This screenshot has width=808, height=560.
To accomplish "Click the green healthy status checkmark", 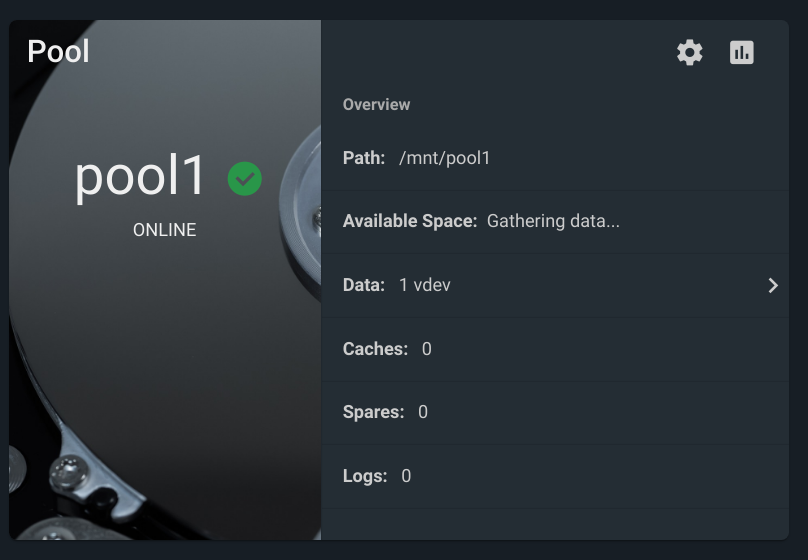I will click(x=245, y=179).
